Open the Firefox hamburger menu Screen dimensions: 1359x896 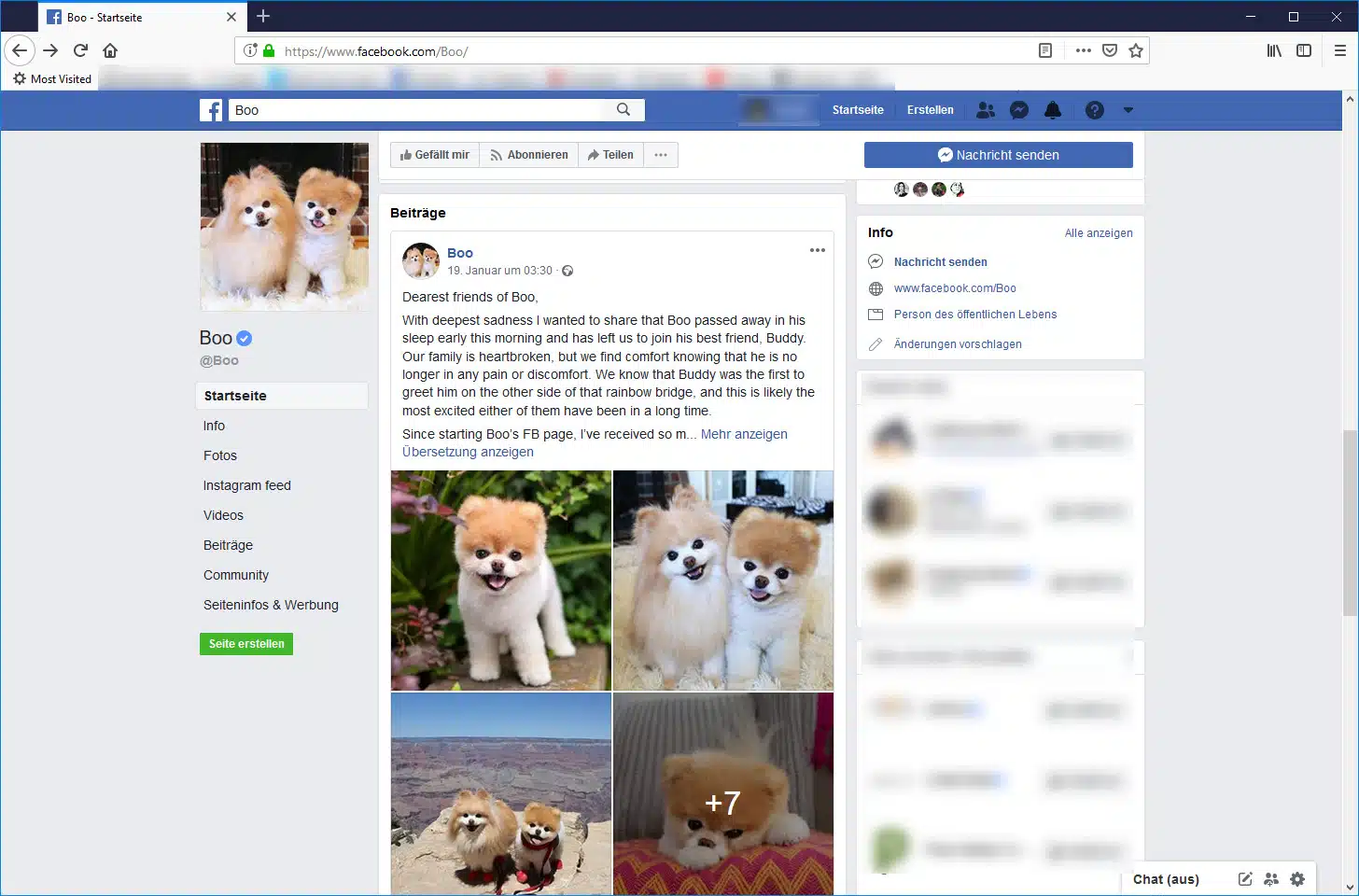[1339, 50]
